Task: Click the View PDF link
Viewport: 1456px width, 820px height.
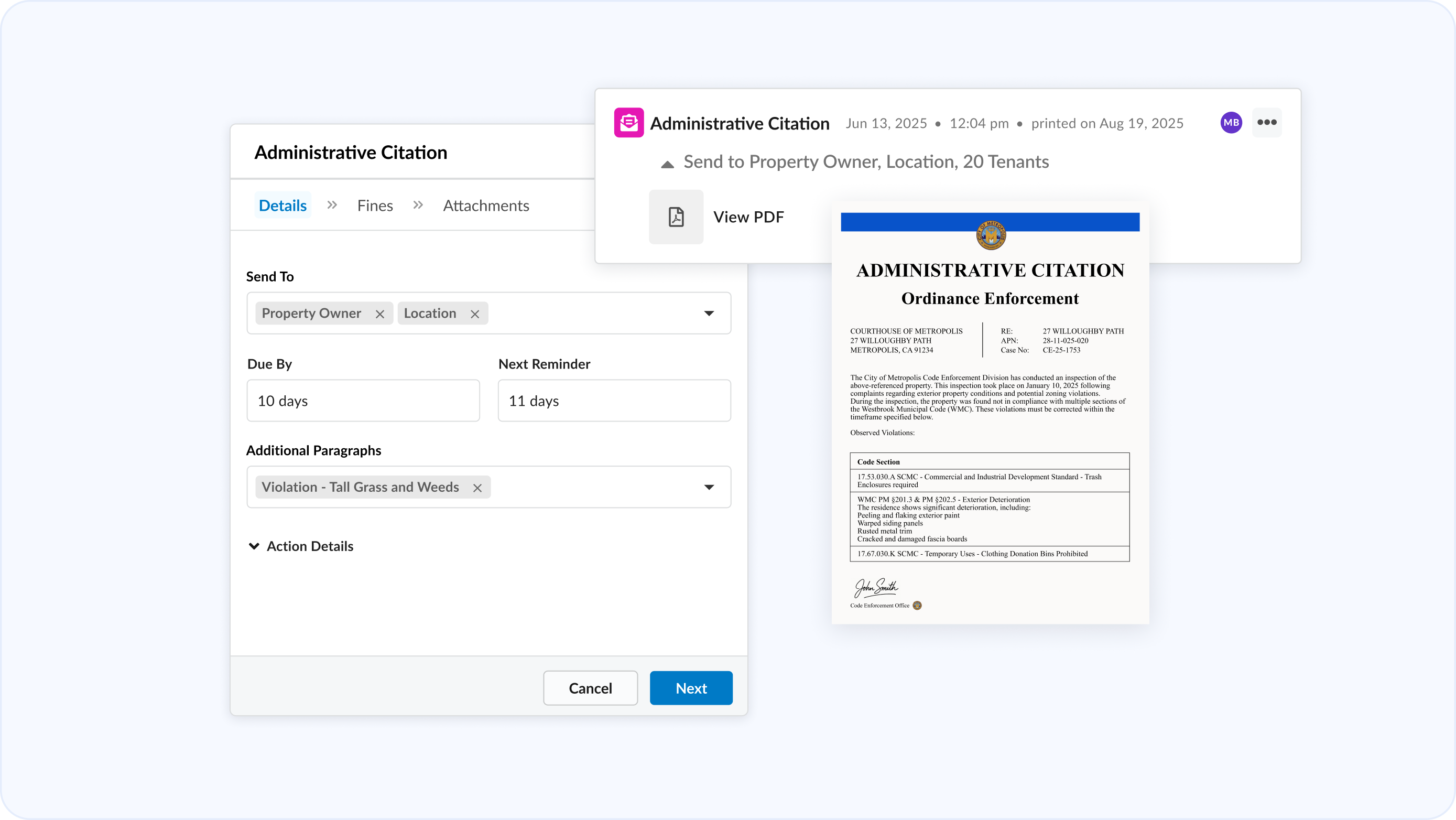Action: [748, 217]
